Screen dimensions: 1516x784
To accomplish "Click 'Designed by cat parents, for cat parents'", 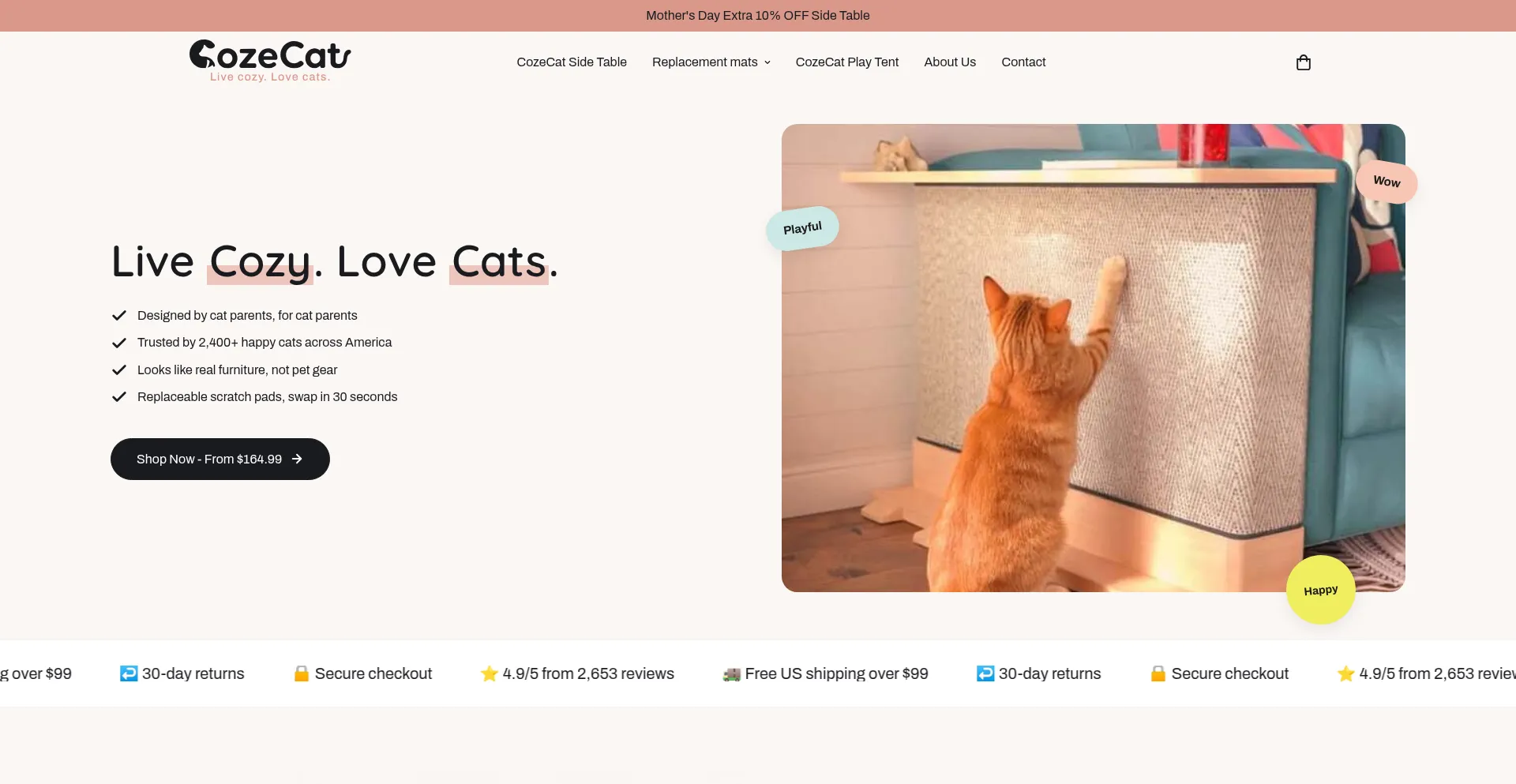I will (x=247, y=315).
